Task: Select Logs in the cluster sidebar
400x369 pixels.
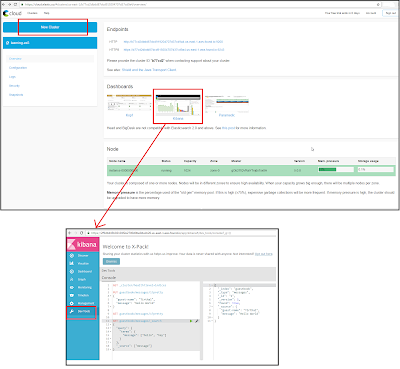Action: (x=12, y=77)
